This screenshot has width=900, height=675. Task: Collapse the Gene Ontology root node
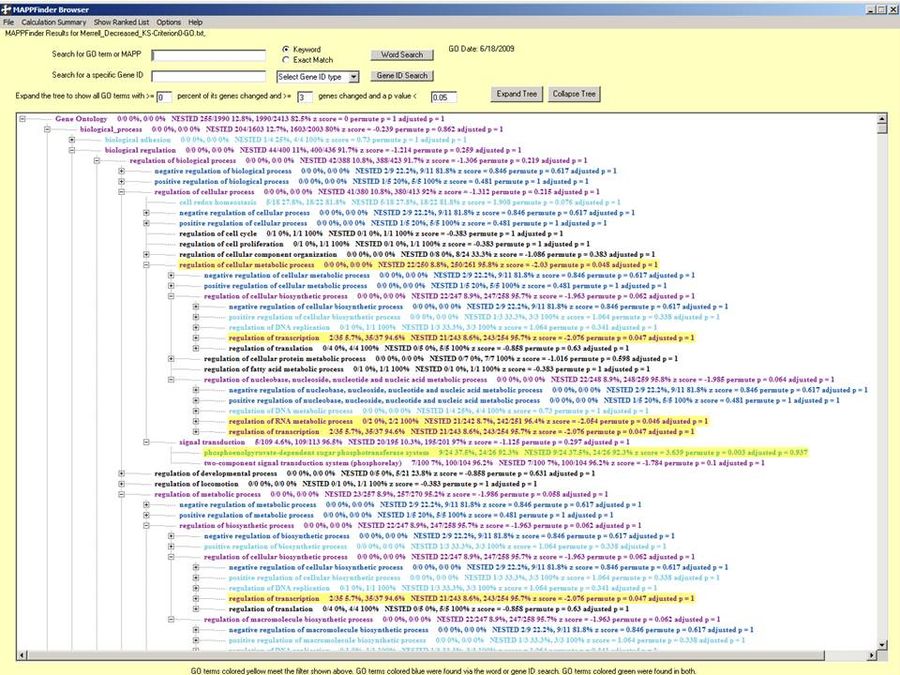[22, 119]
